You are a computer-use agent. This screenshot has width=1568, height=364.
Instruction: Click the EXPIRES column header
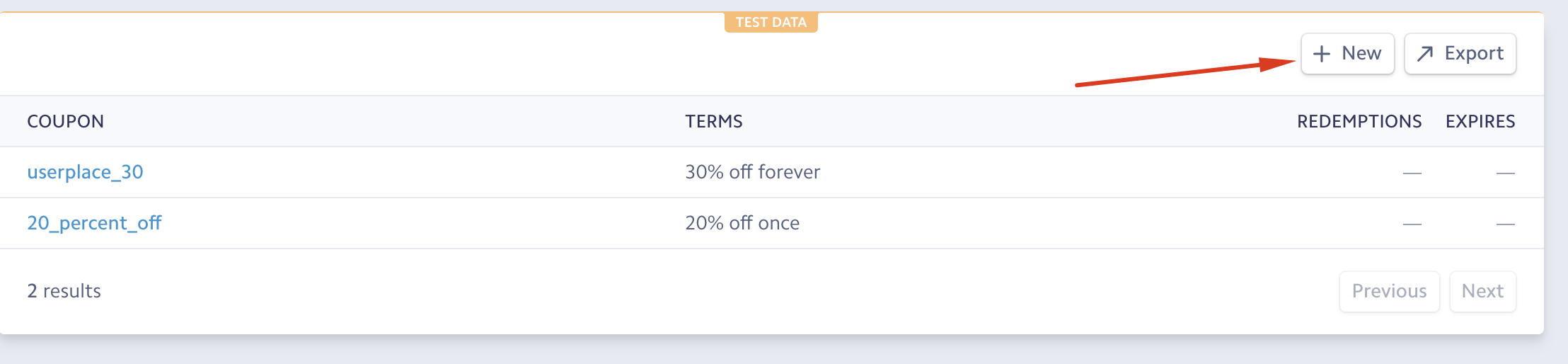click(x=1480, y=122)
